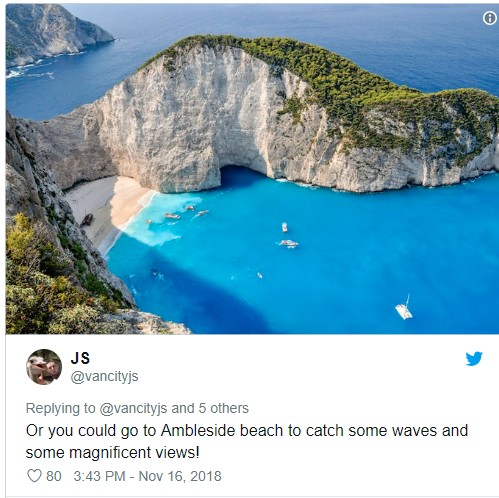Open the 3:43 PM - Nov 16, 2018 timestamp
This screenshot has width=499, height=498.
147,476
